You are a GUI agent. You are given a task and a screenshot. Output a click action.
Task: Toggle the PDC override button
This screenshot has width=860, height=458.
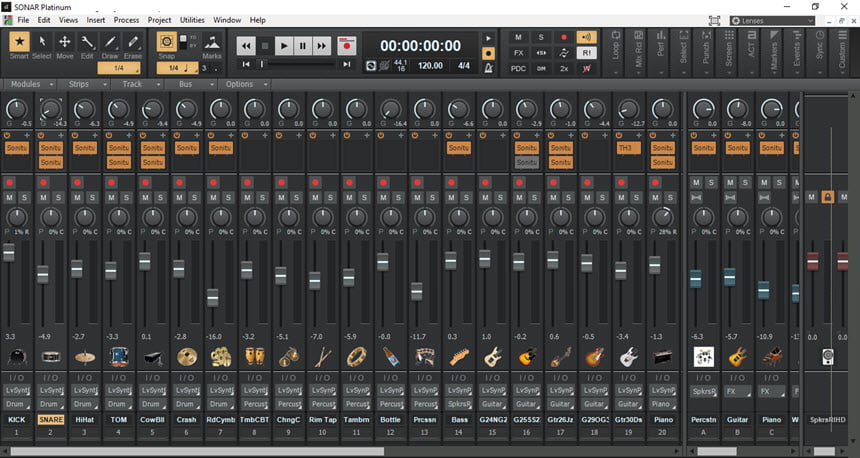click(x=518, y=68)
